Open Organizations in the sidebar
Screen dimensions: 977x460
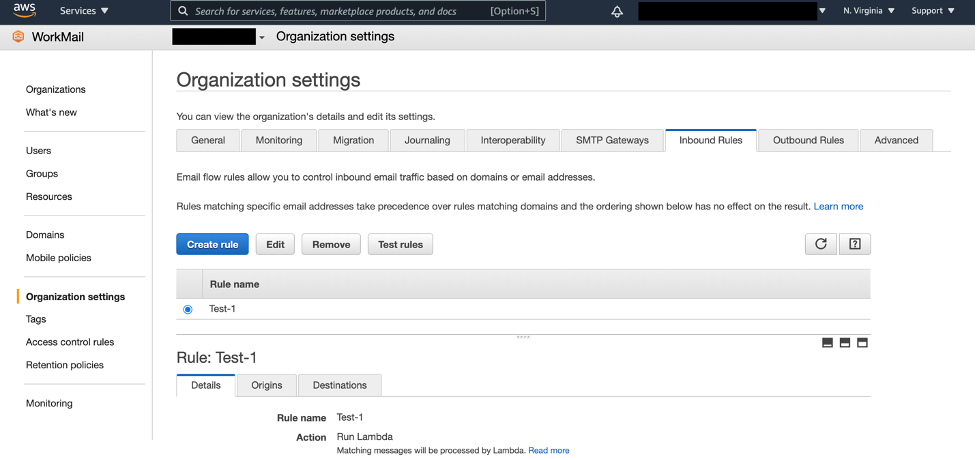click(55, 90)
